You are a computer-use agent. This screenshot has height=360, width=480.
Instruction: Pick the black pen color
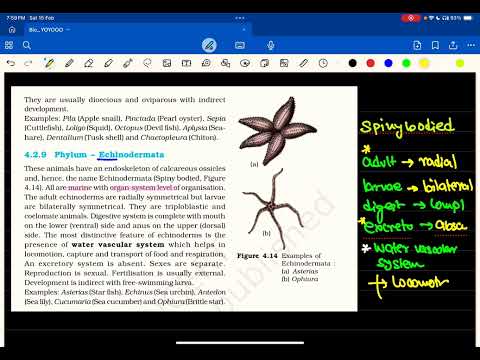352,63
